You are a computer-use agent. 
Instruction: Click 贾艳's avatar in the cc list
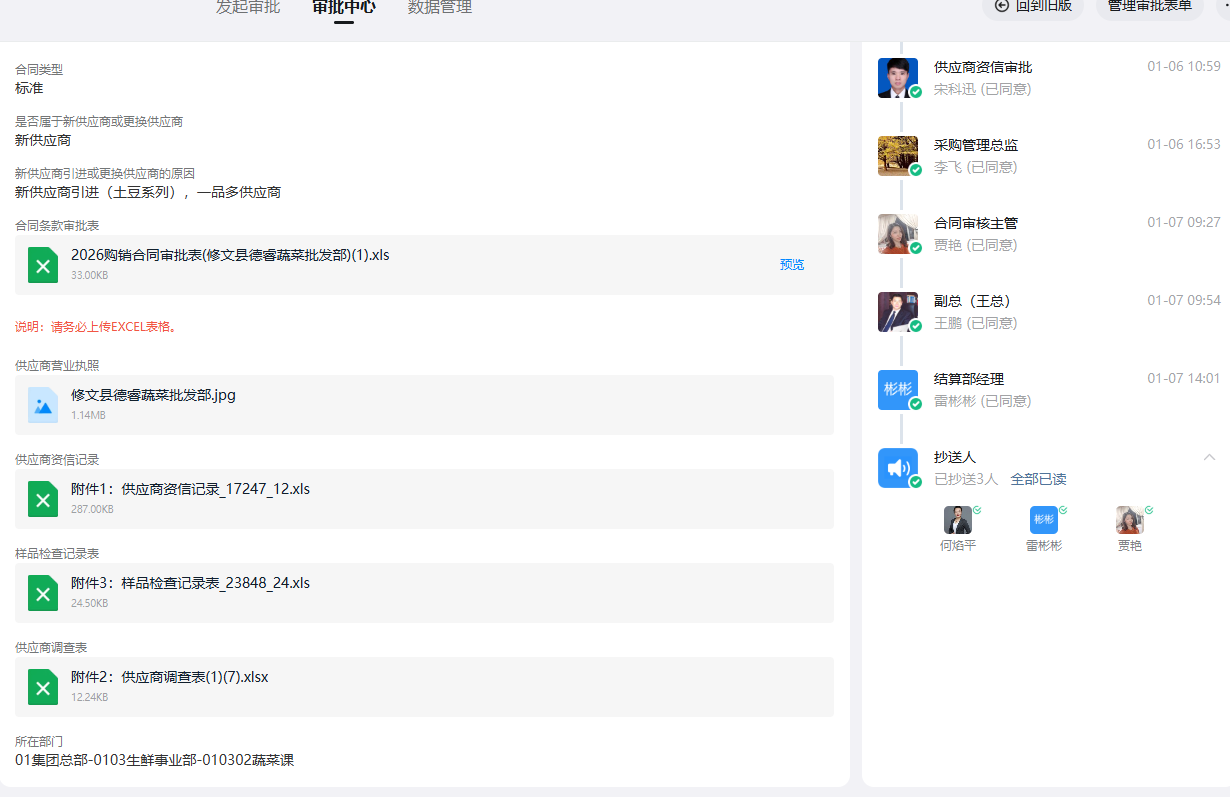click(x=1129, y=520)
